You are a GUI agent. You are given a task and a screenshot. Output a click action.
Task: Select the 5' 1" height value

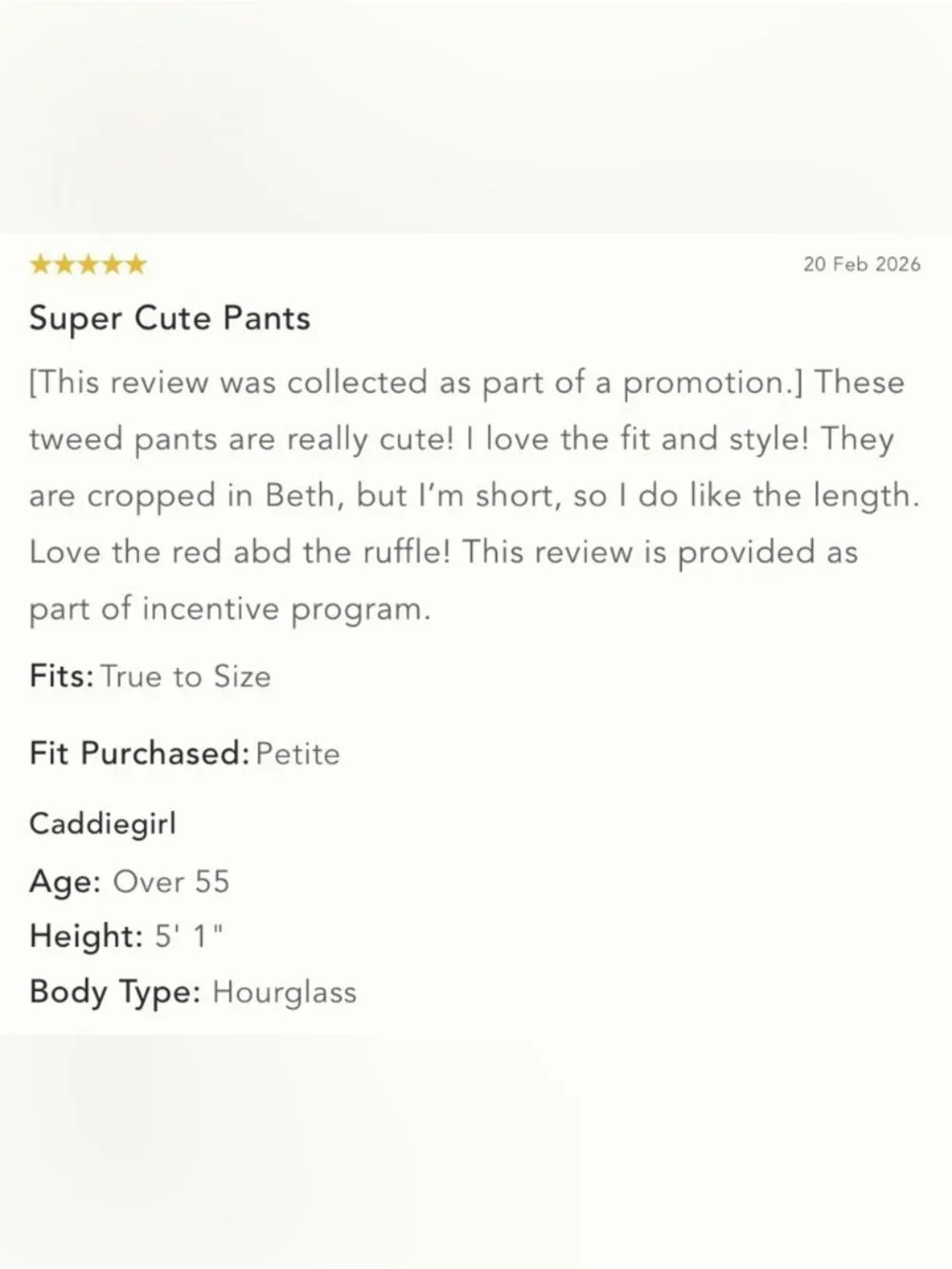(x=189, y=936)
